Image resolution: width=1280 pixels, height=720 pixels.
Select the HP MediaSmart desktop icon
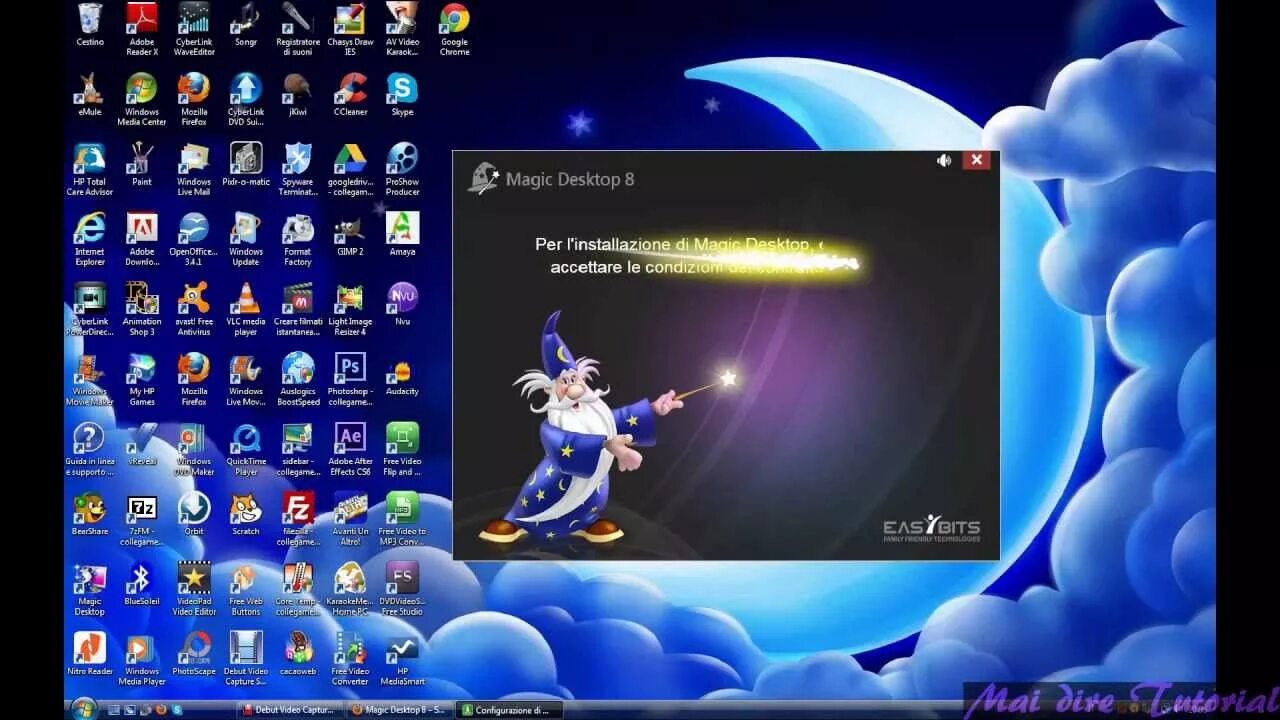[x=402, y=658]
